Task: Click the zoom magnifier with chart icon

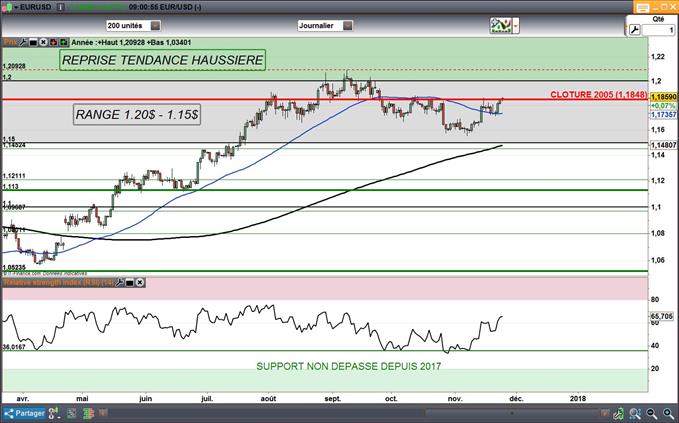Action: click(x=635, y=413)
